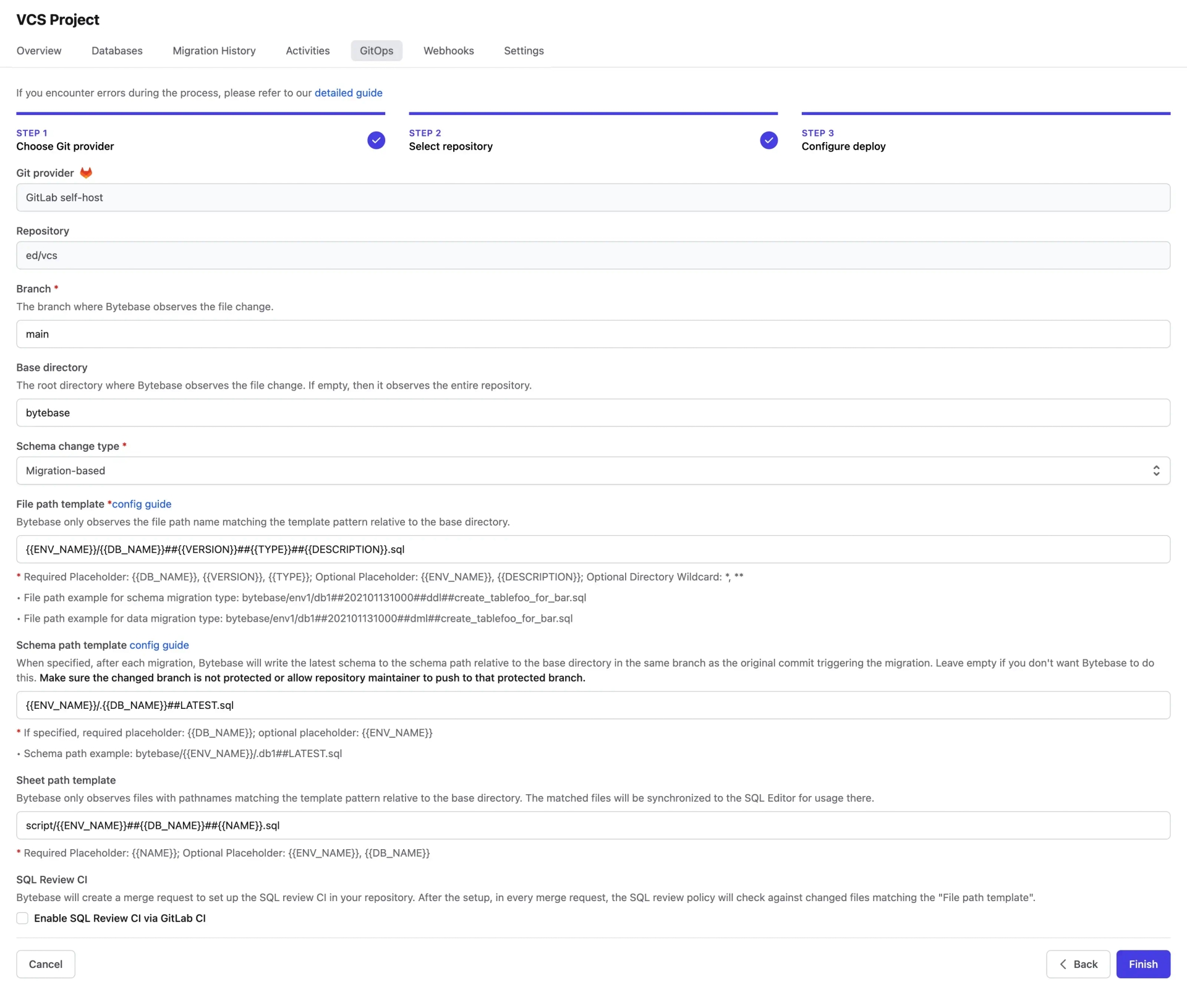Toggle the Step 2 completed checkmark

(769, 140)
